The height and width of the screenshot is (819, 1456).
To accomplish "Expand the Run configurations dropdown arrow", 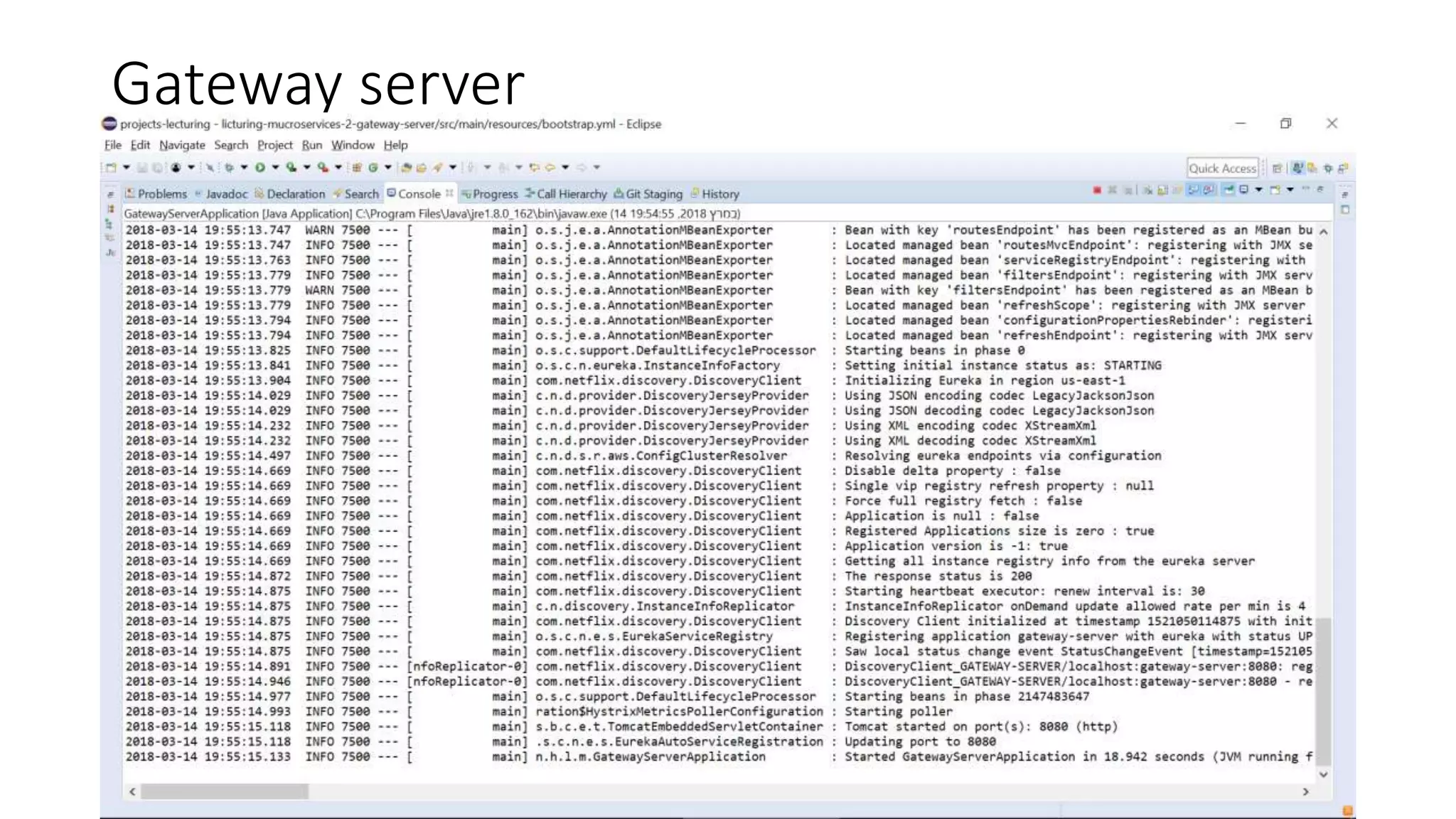I will (276, 168).
